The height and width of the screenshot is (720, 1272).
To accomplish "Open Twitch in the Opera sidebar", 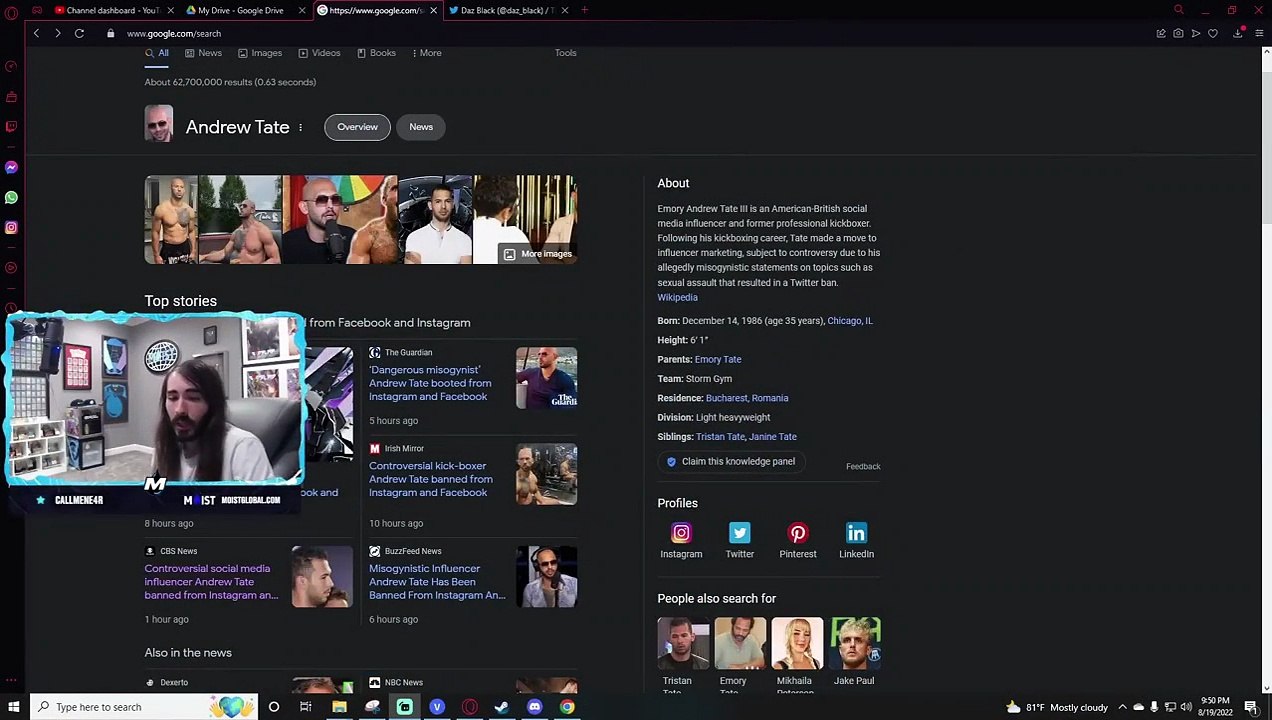I will point(11,127).
